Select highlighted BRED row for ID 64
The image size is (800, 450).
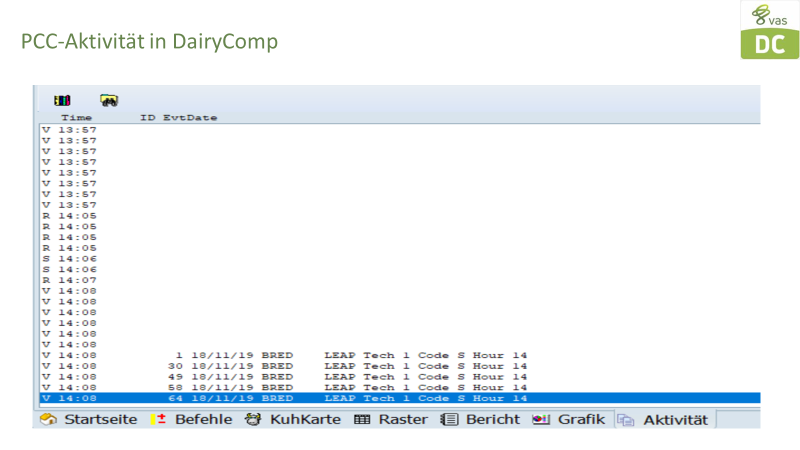point(300,398)
